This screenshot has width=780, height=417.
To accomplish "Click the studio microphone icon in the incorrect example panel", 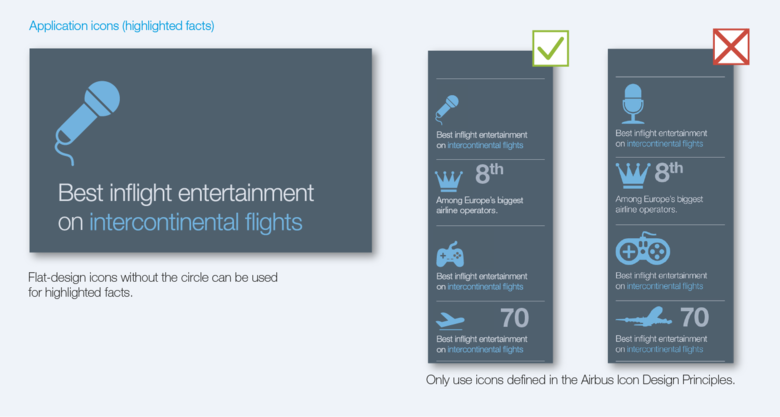I will tap(632, 103).
